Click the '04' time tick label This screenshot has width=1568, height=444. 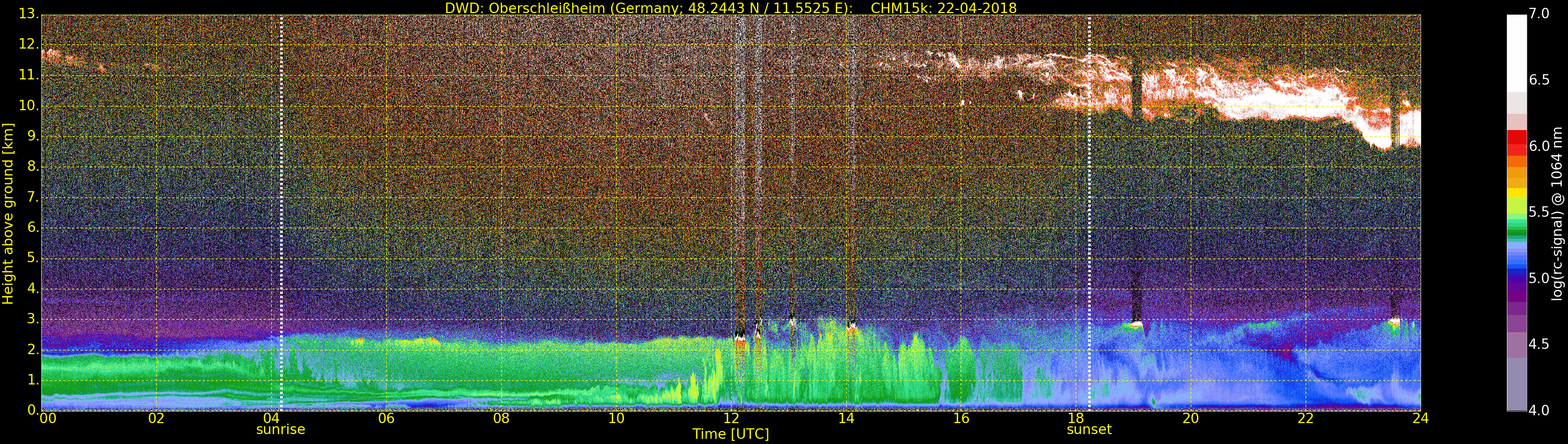271,418
